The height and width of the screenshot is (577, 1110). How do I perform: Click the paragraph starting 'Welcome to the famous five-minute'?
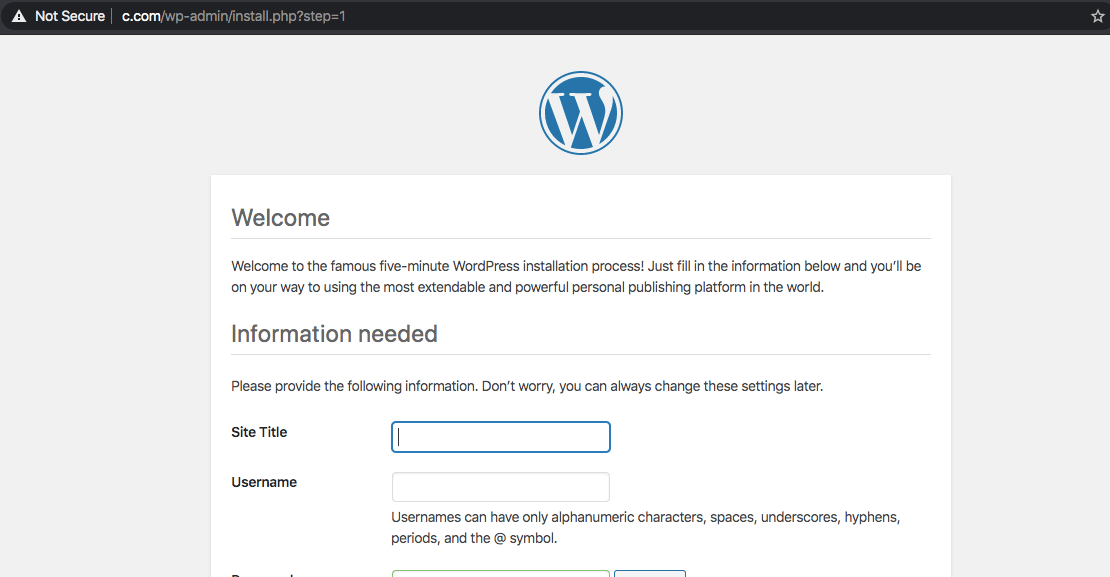click(576, 276)
